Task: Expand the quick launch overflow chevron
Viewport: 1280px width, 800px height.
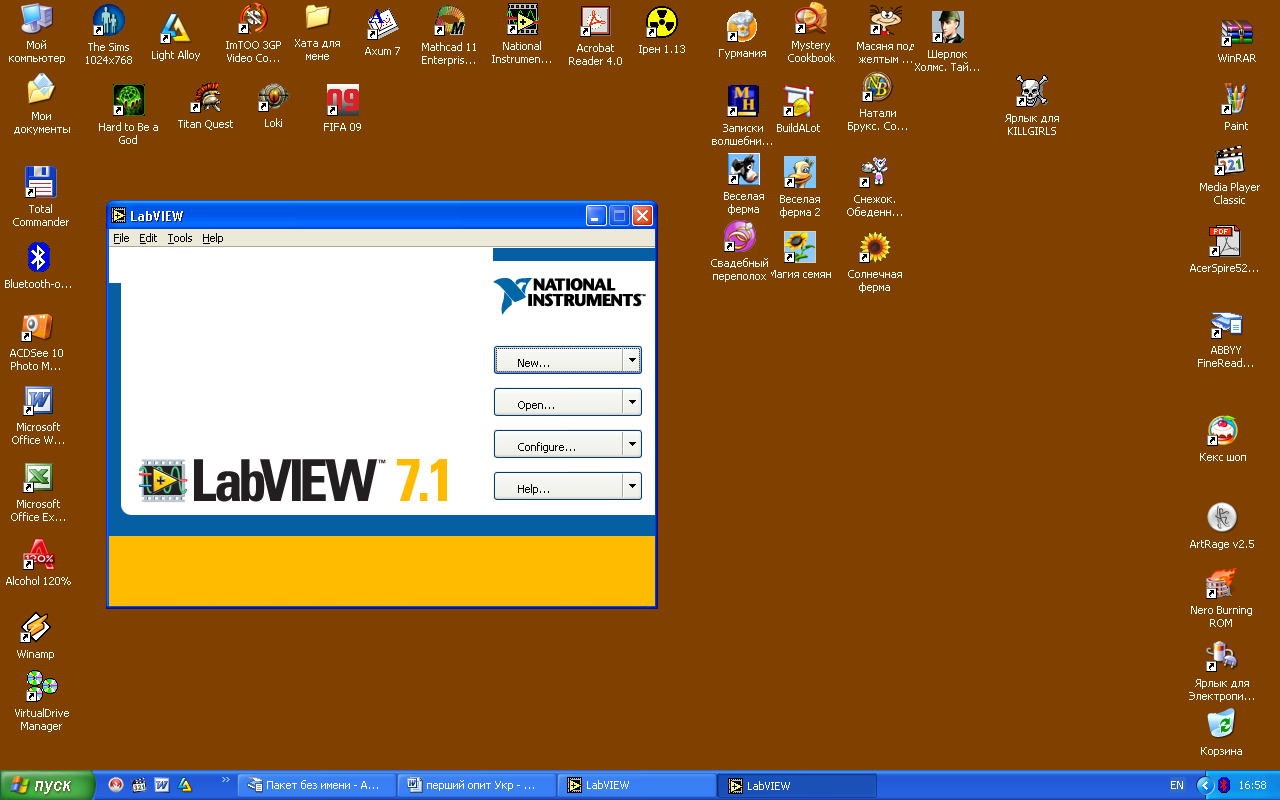Action: click(225, 779)
